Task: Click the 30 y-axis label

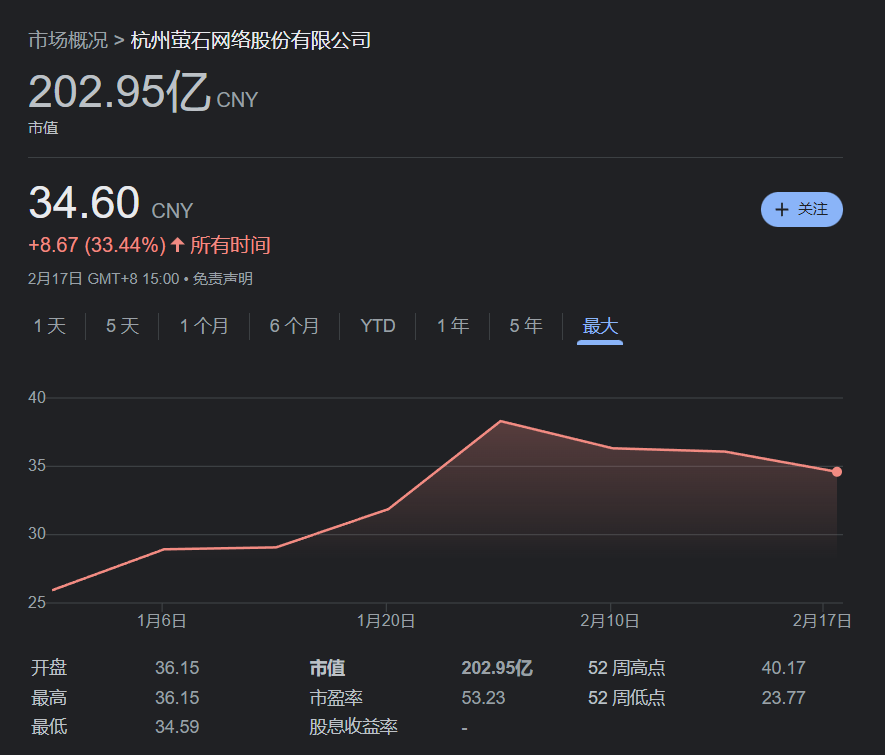Action: [37, 534]
